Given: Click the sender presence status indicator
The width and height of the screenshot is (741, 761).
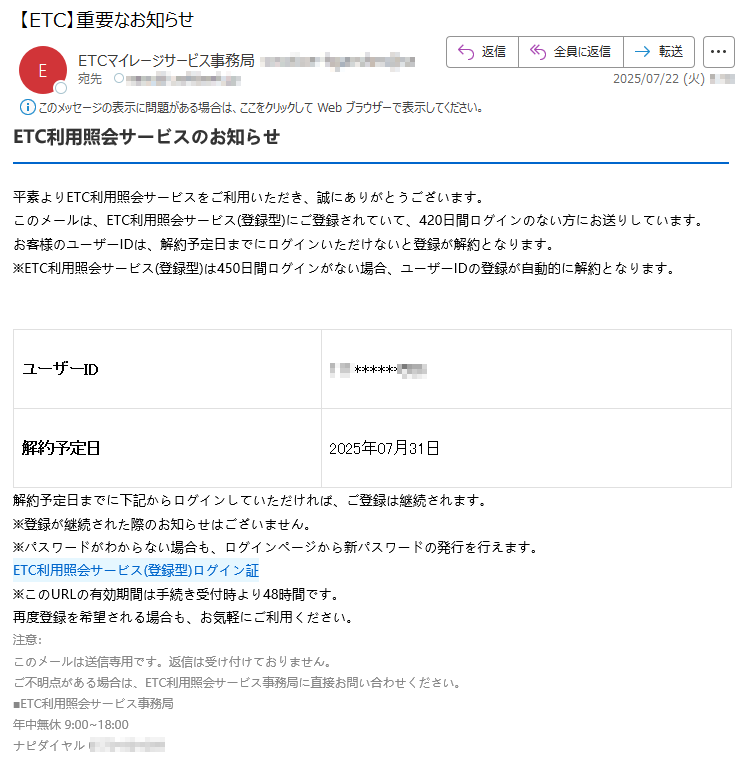Looking at the screenshot, I should [61, 88].
